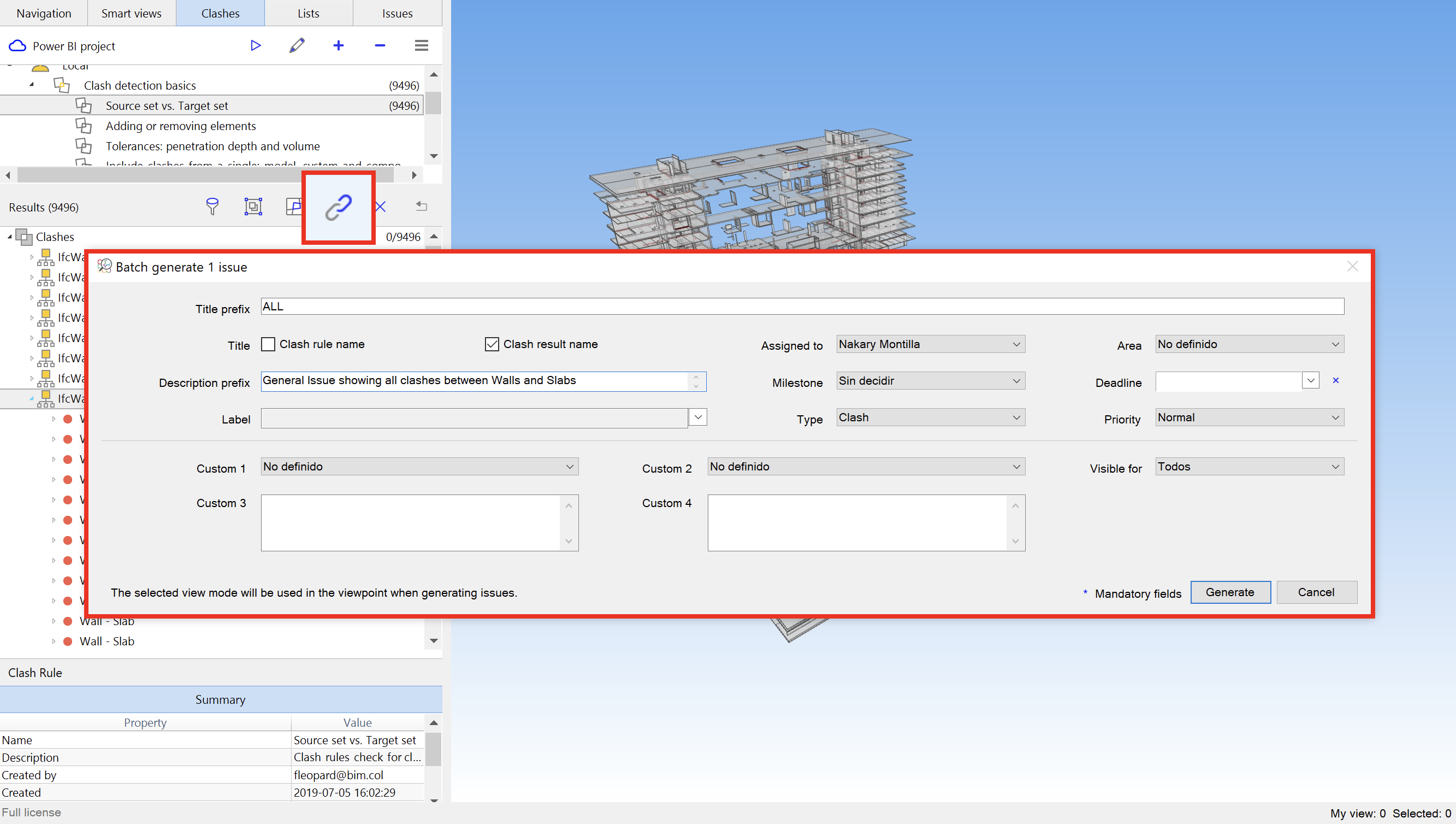Click the Property column header
Image resolution: width=1456 pixels, height=824 pixels.
click(x=145, y=723)
